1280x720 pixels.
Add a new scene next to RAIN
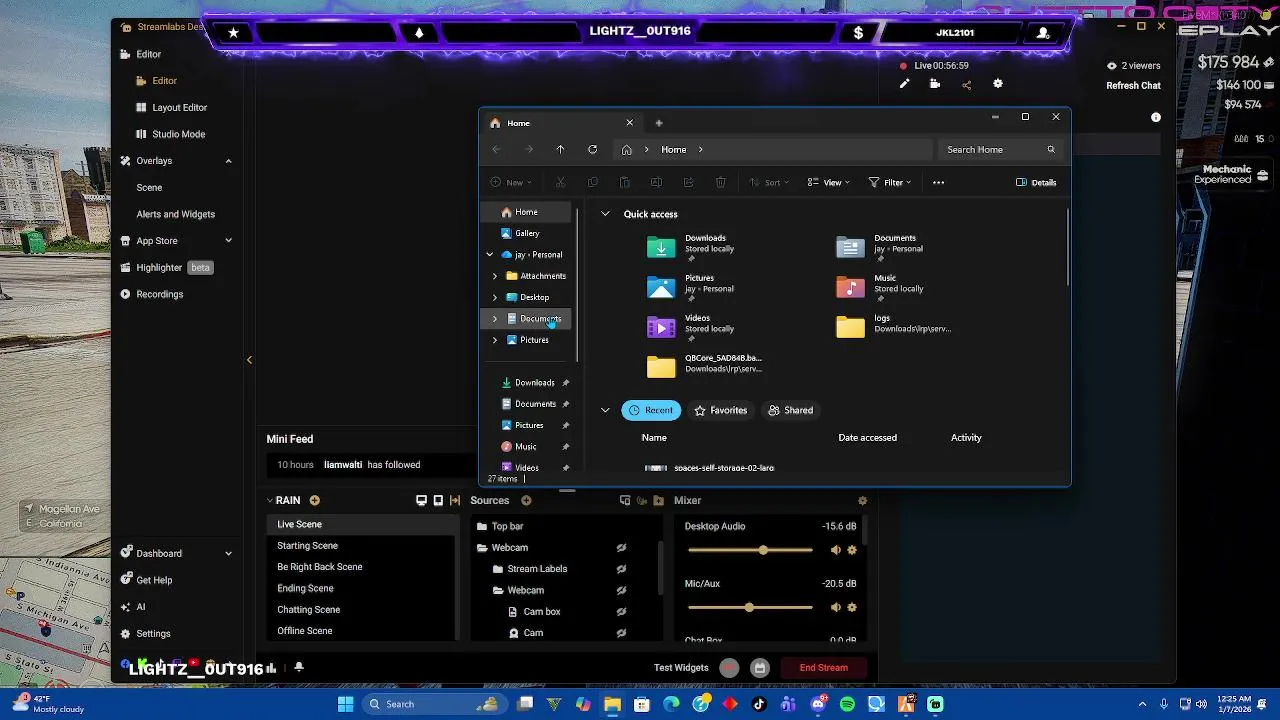[x=314, y=500]
